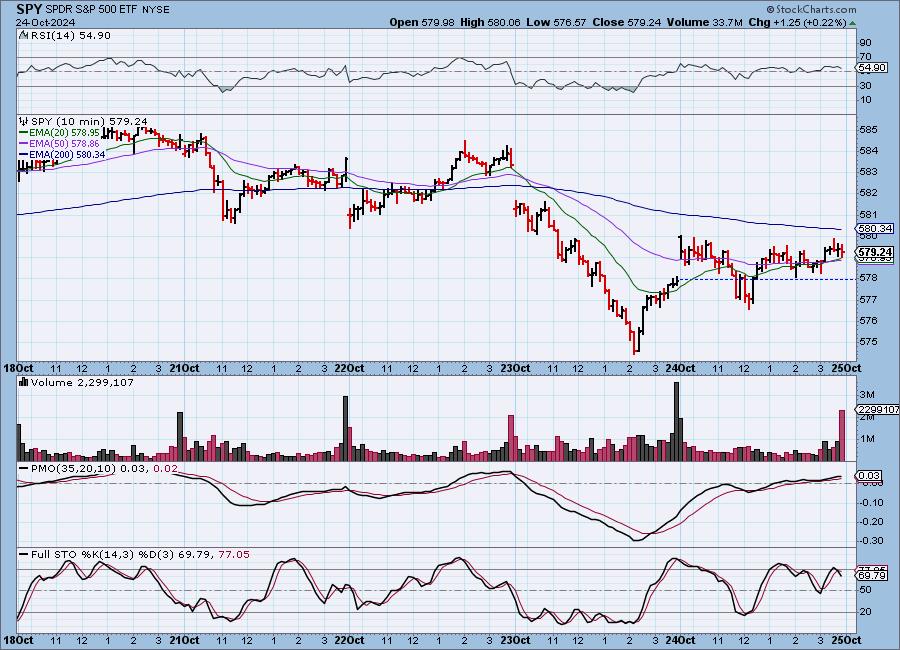900x650 pixels.
Task: Select the purple EMA(50) legend line swatch
Action: 24,144
